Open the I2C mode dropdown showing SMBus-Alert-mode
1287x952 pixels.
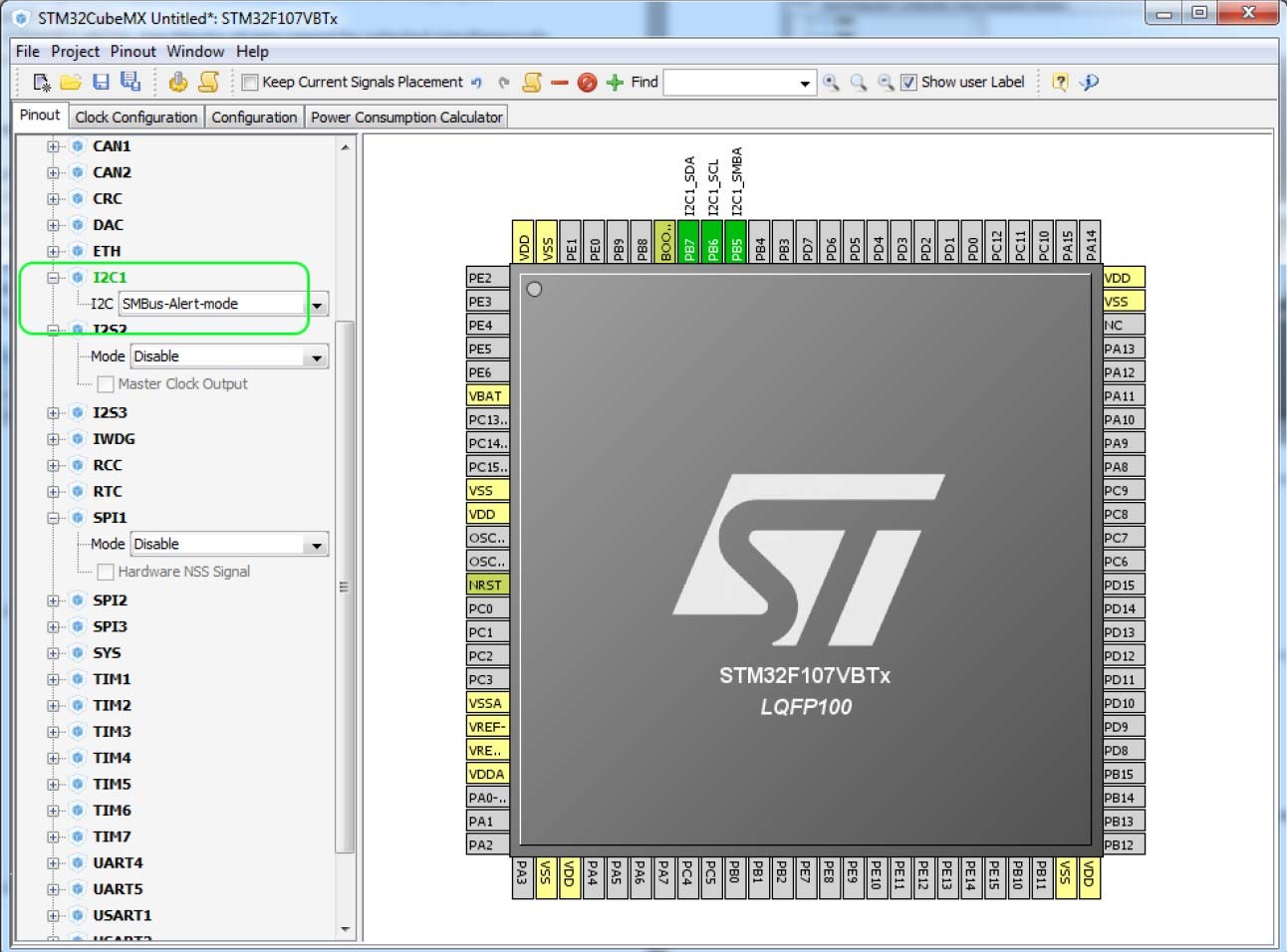click(317, 305)
